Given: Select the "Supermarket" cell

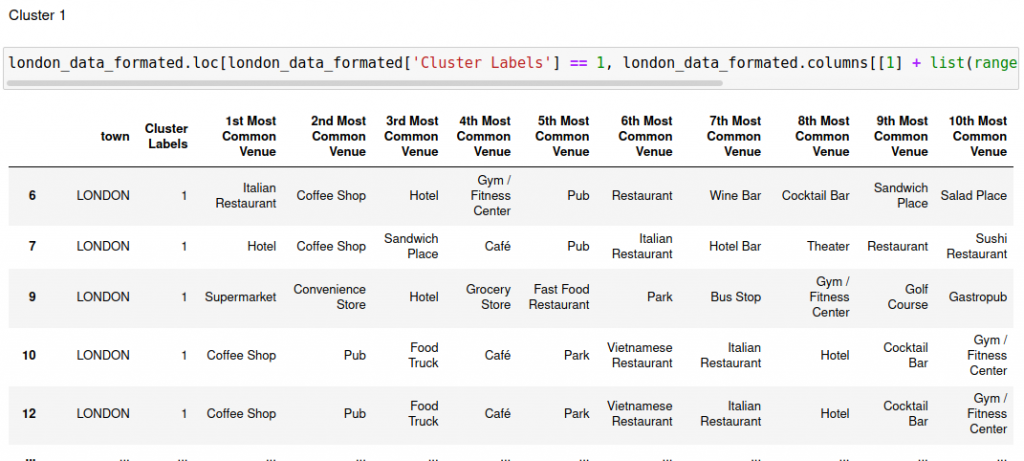Looking at the screenshot, I should pyautogui.click(x=240, y=297).
